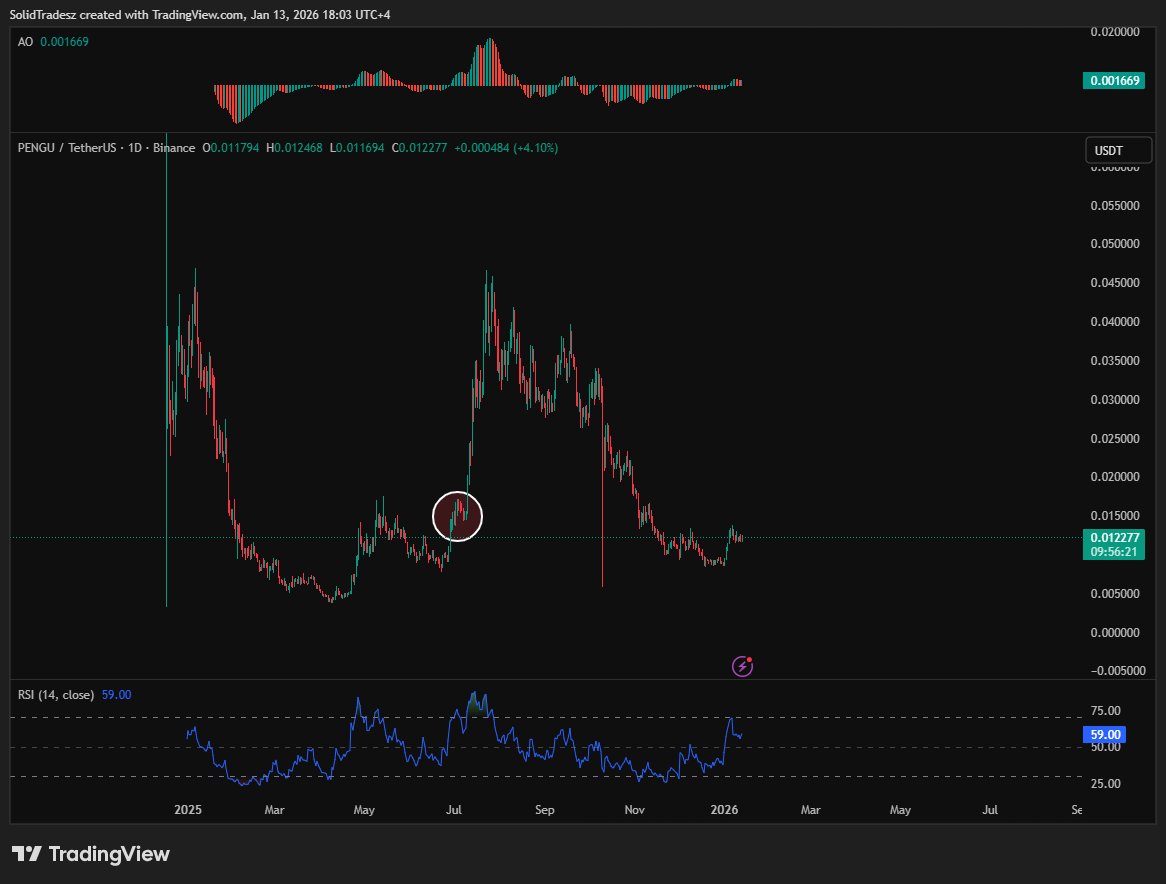The height and width of the screenshot is (884, 1166).
Task: Click the close value C0.012277
Action: [x=419, y=148]
